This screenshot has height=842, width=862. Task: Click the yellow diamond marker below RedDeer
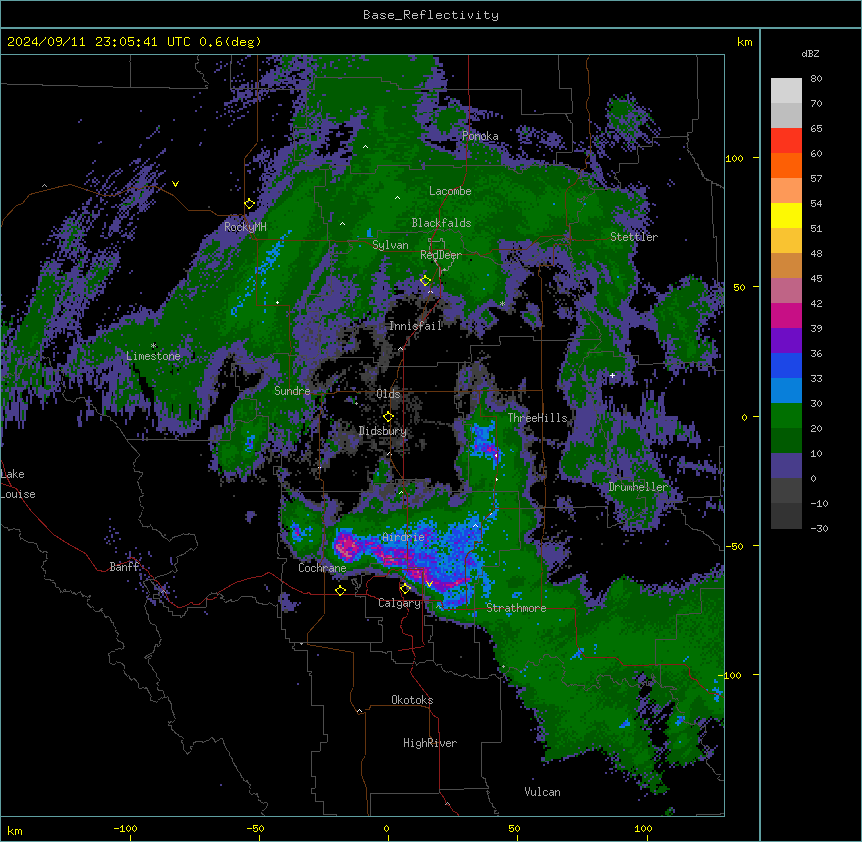coord(425,281)
